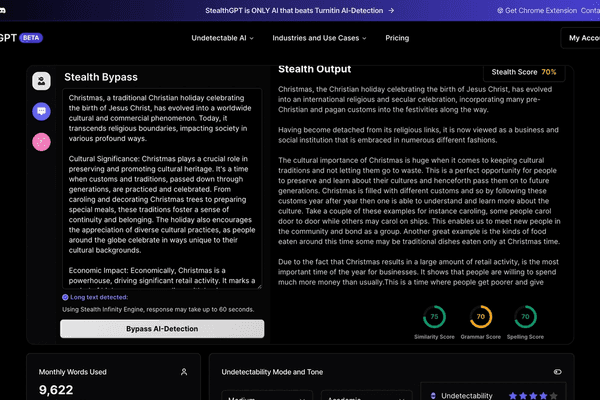
Task: Toggle the Undetectability Mode and Tone switch
Action: point(557,371)
